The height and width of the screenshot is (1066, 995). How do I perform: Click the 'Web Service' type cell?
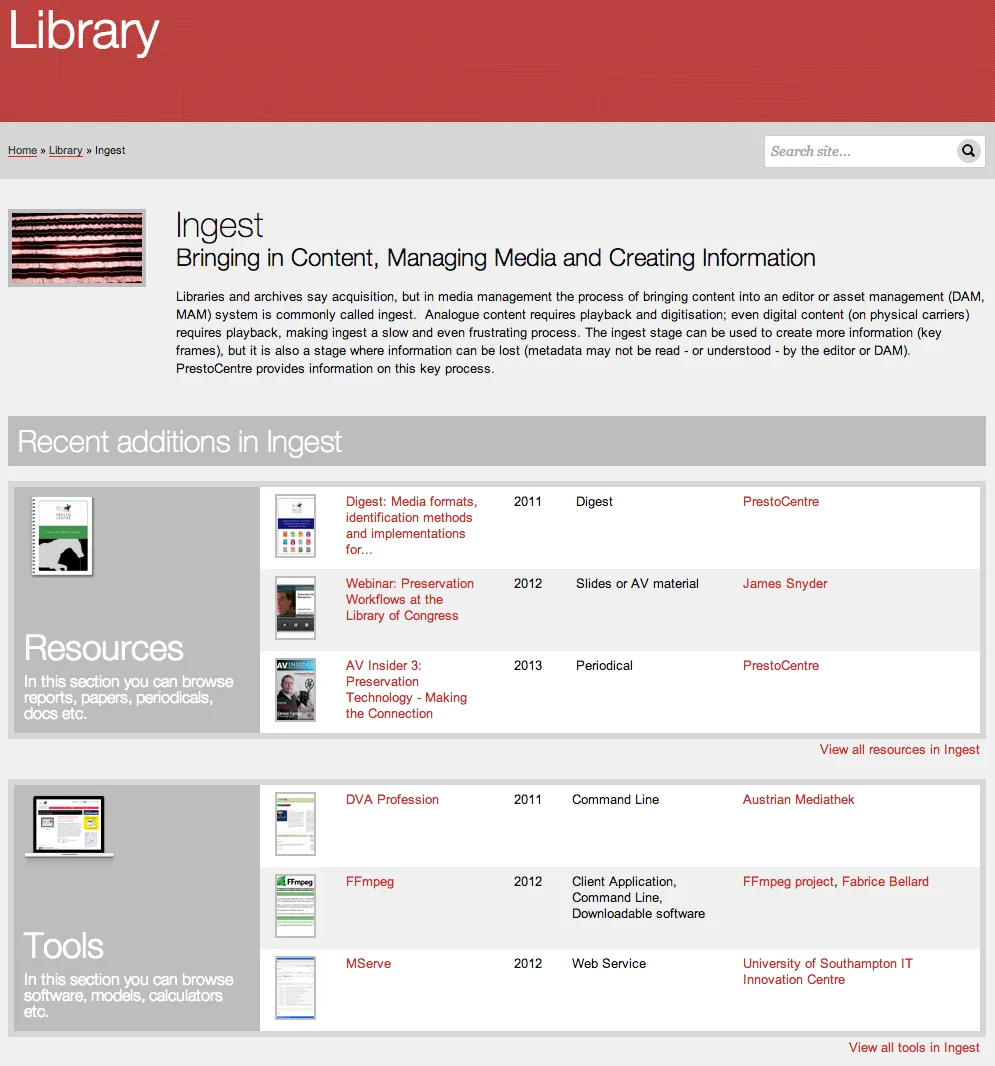click(608, 963)
